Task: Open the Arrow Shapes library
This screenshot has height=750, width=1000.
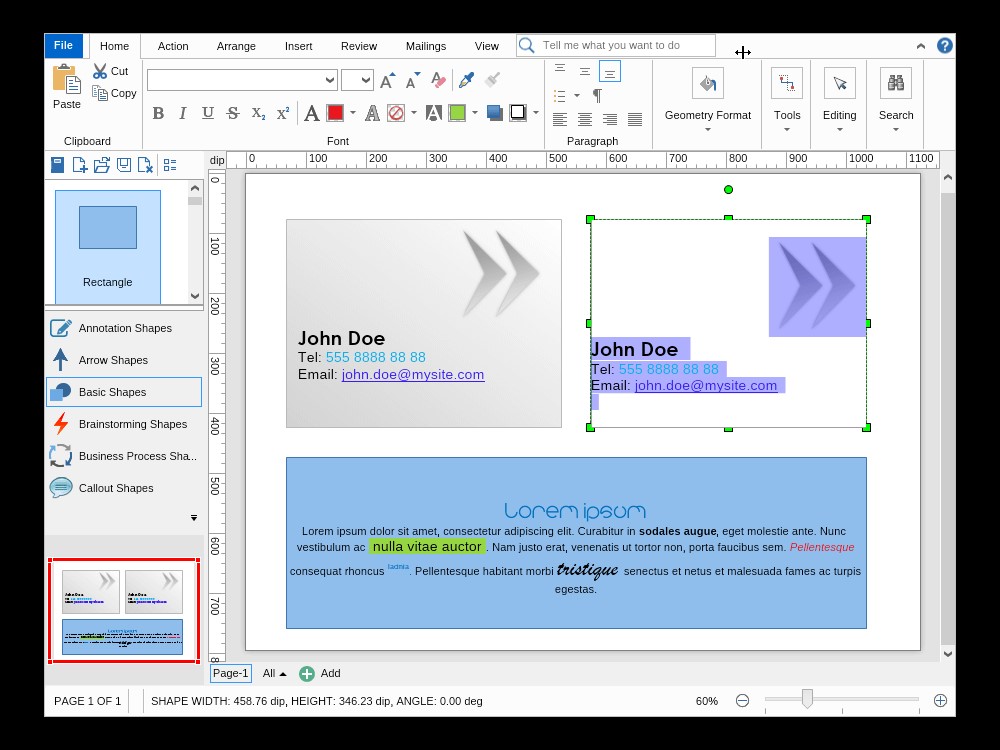Action: pyautogui.click(x=124, y=360)
